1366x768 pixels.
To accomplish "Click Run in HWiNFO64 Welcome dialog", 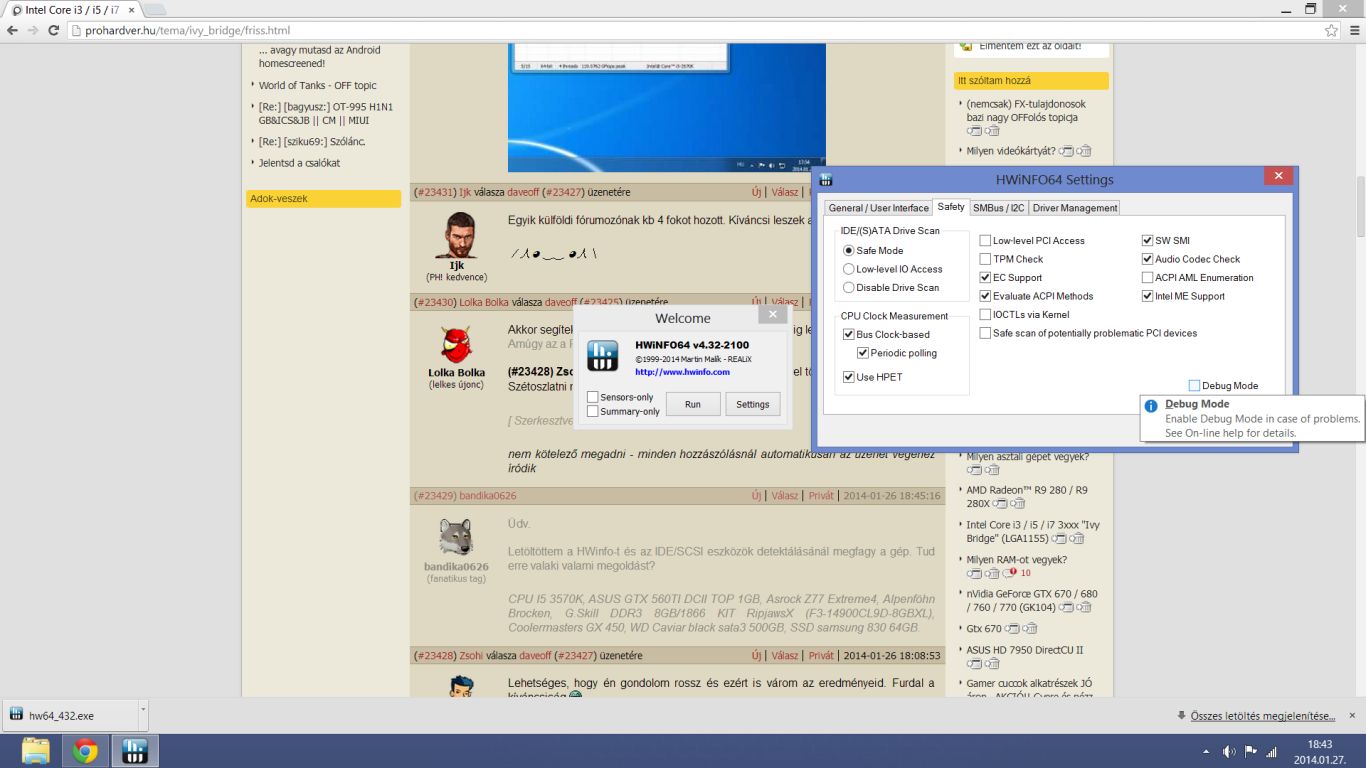I will pos(693,404).
